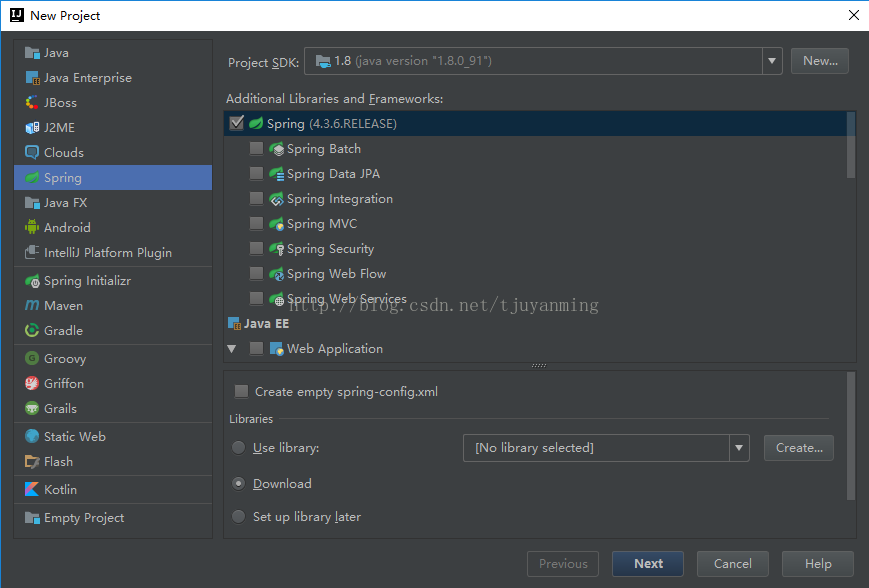Click the Java folder icon in sidebar
This screenshot has width=869, height=588.
click(32, 53)
